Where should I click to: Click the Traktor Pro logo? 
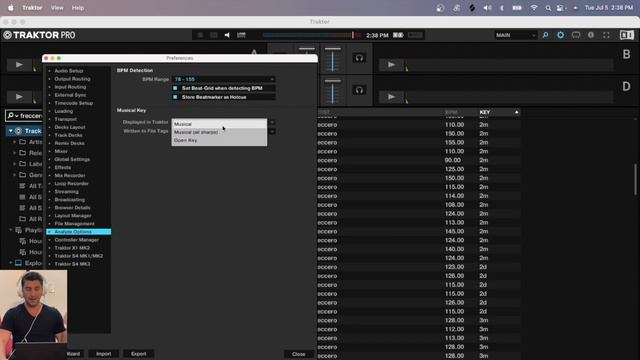[39, 35]
